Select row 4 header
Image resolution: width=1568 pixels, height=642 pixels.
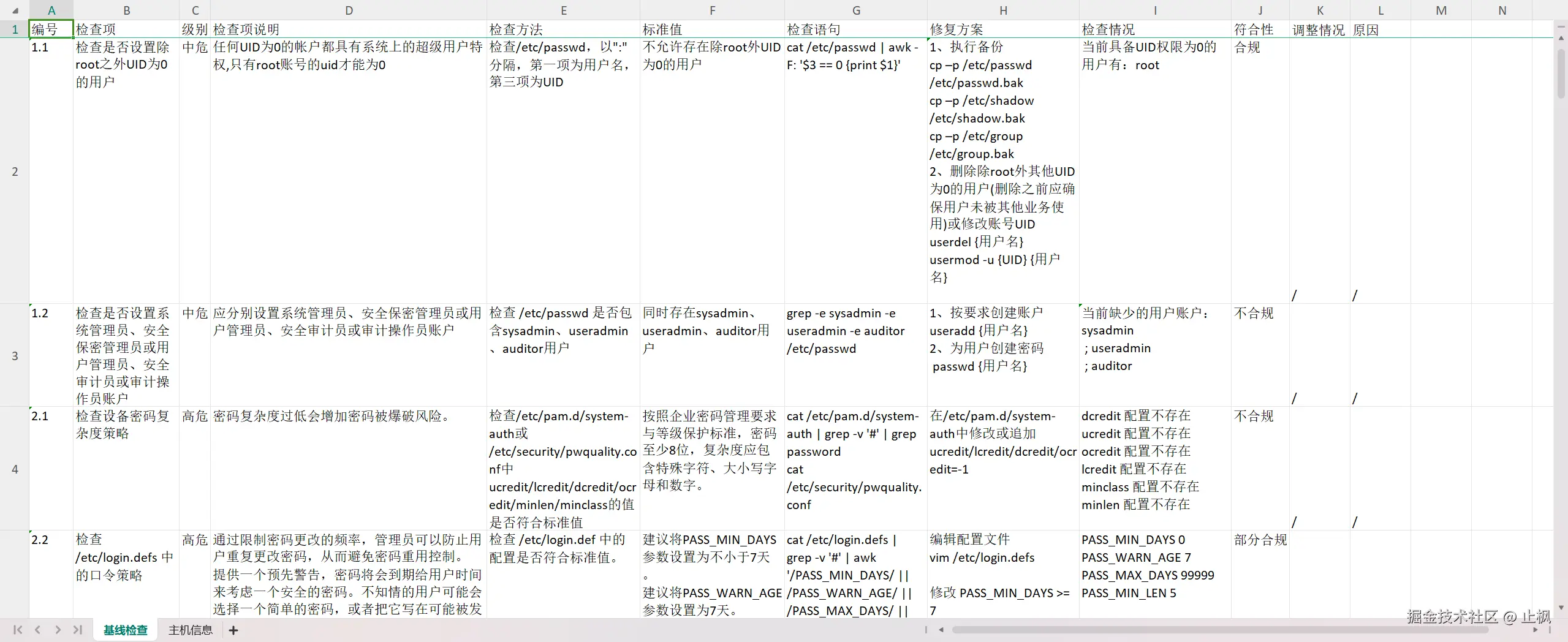pos(15,469)
